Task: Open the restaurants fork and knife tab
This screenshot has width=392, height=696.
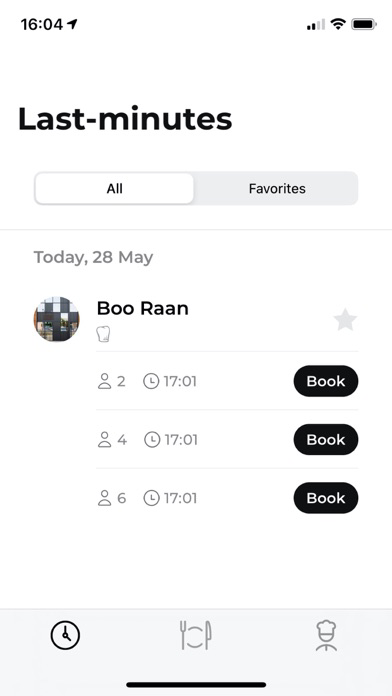Action: pos(196,636)
